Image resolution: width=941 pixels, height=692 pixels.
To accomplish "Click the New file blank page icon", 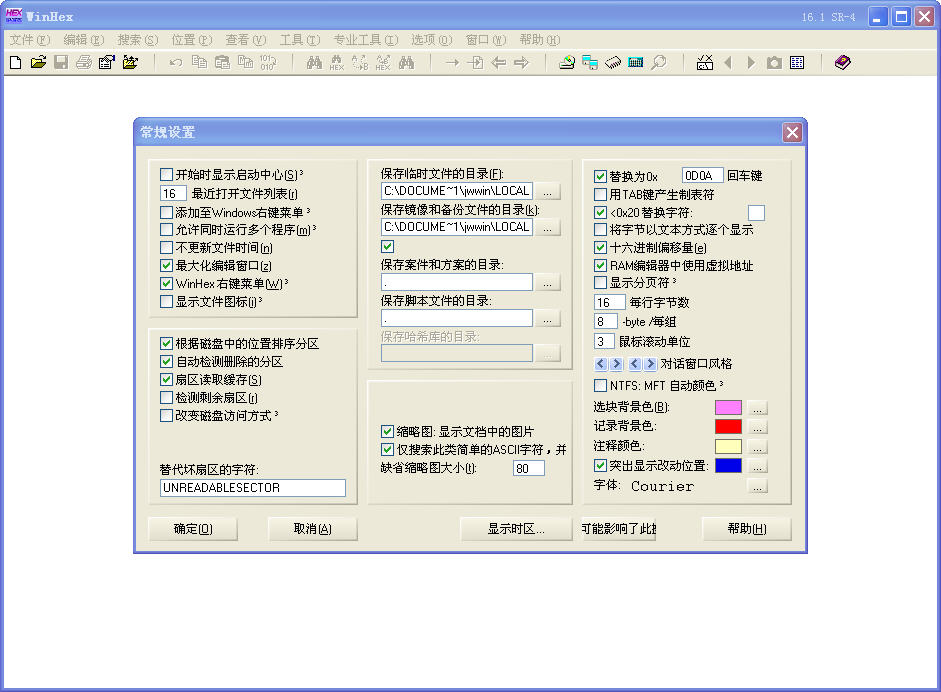I will [16, 62].
